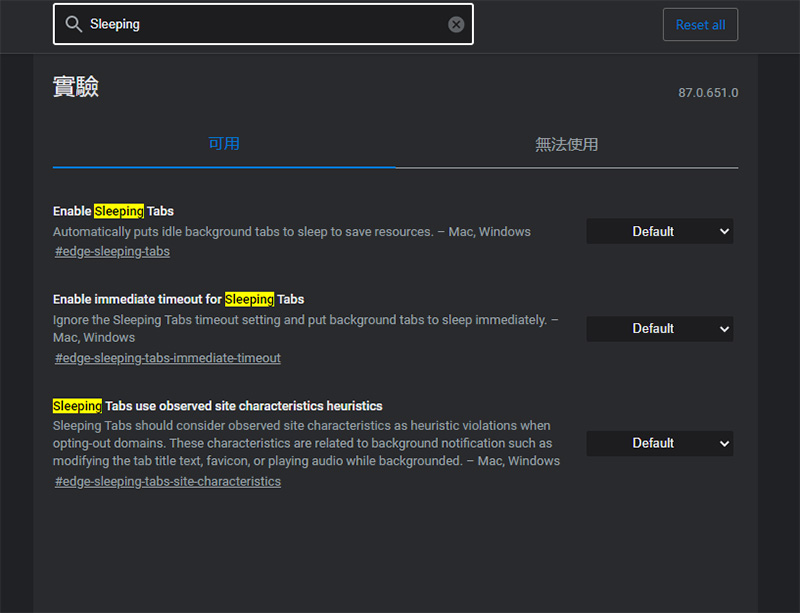Open the site characteristics heuristics Default dropdown
800x613 pixels.
click(659, 443)
